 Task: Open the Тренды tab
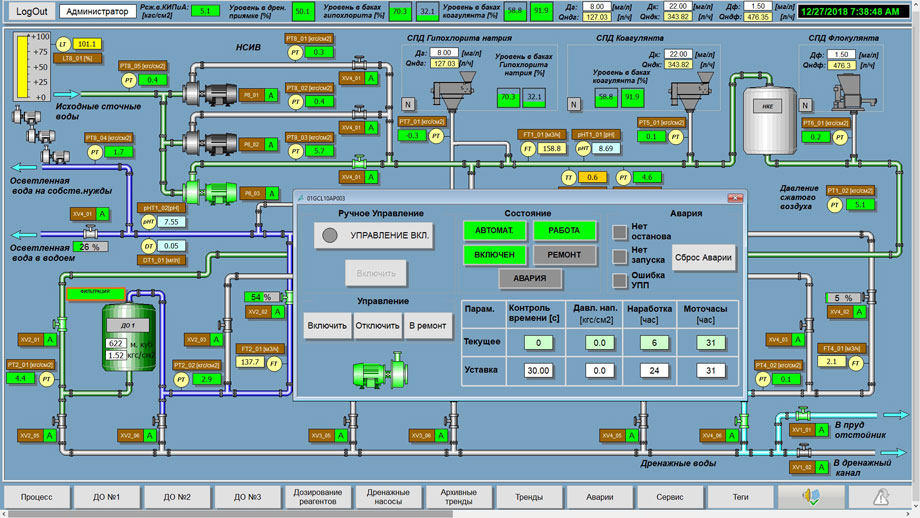(529, 497)
